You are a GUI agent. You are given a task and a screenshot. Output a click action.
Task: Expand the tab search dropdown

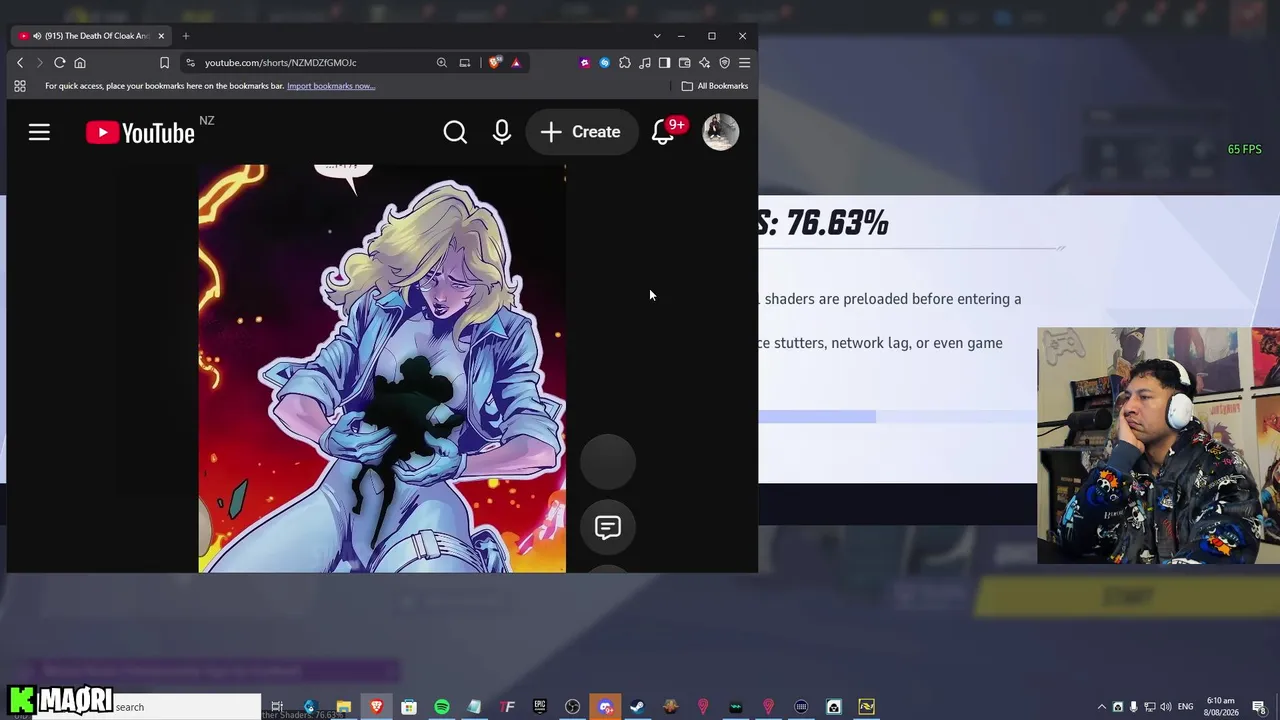657,36
